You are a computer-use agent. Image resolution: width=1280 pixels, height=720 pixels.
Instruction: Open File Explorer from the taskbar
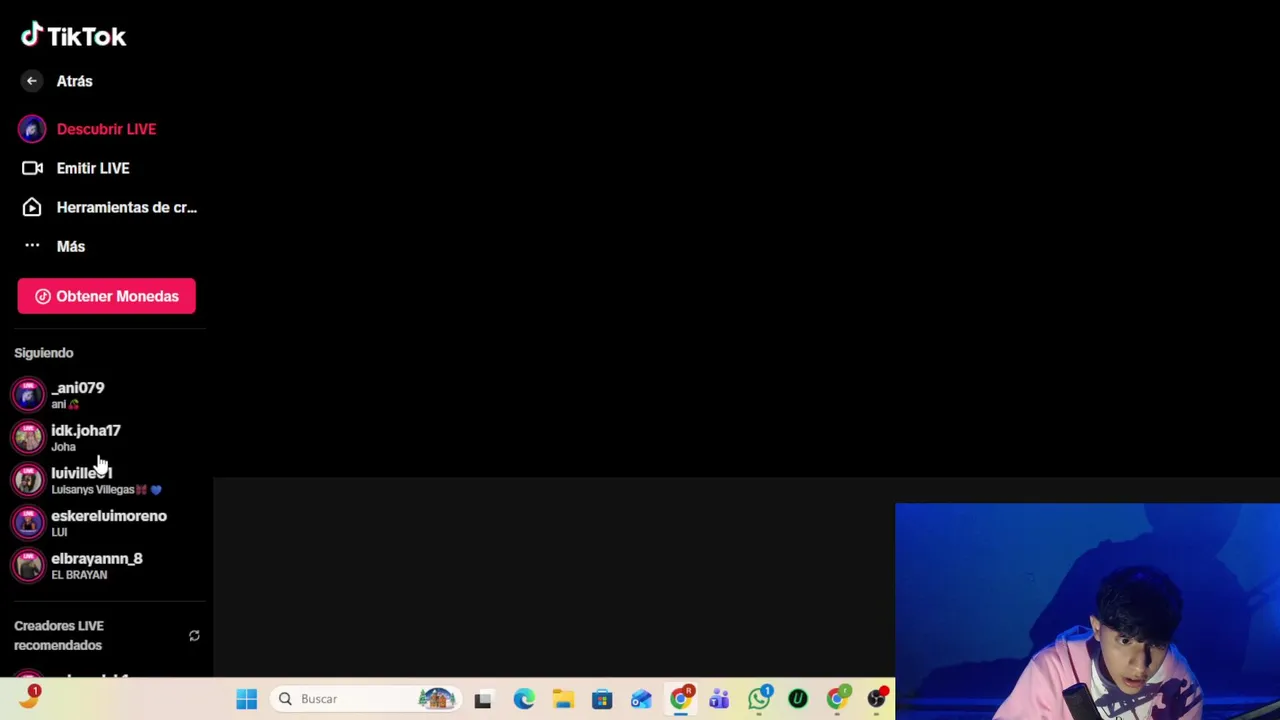[563, 699]
